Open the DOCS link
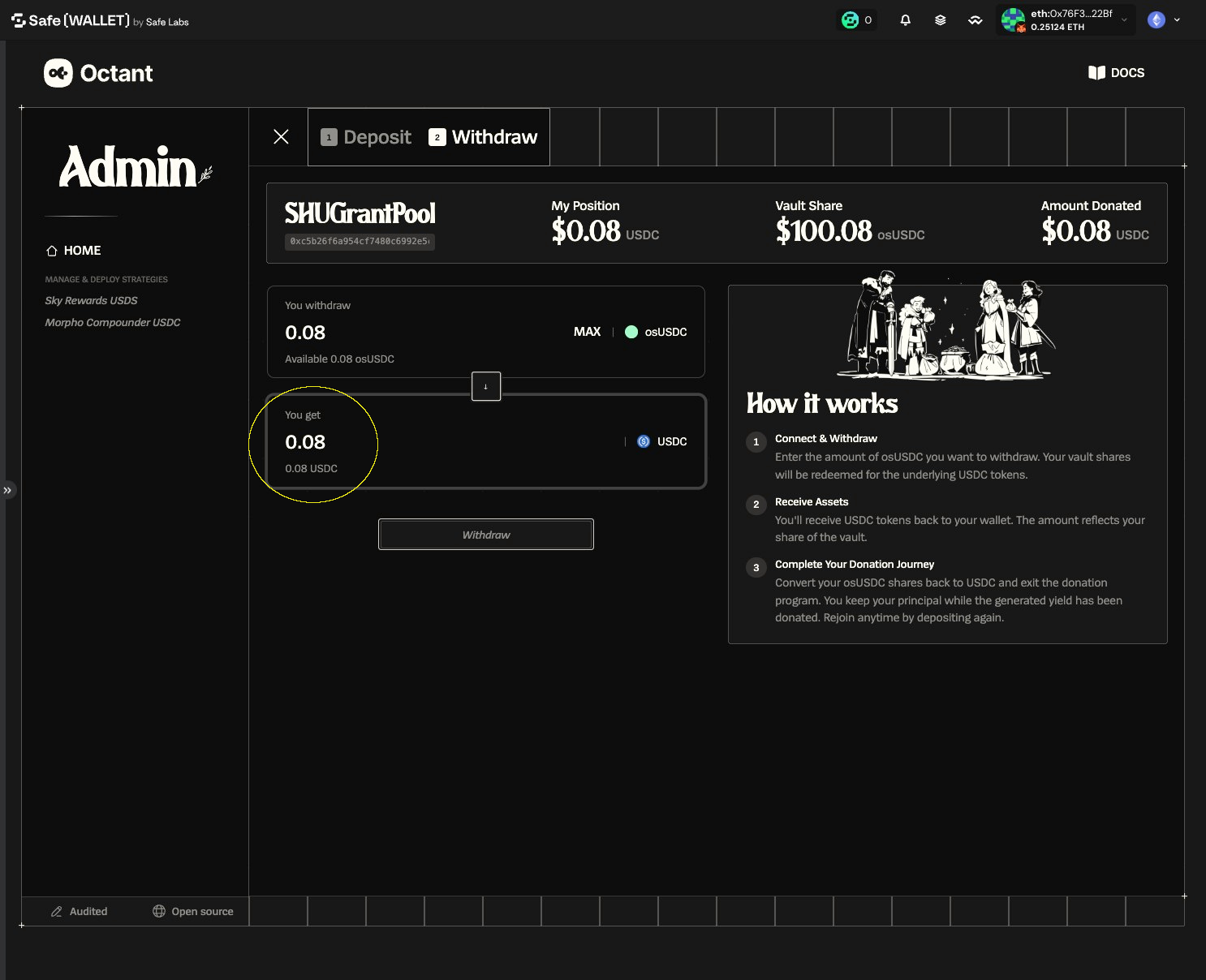This screenshot has width=1206, height=980. tap(1117, 73)
